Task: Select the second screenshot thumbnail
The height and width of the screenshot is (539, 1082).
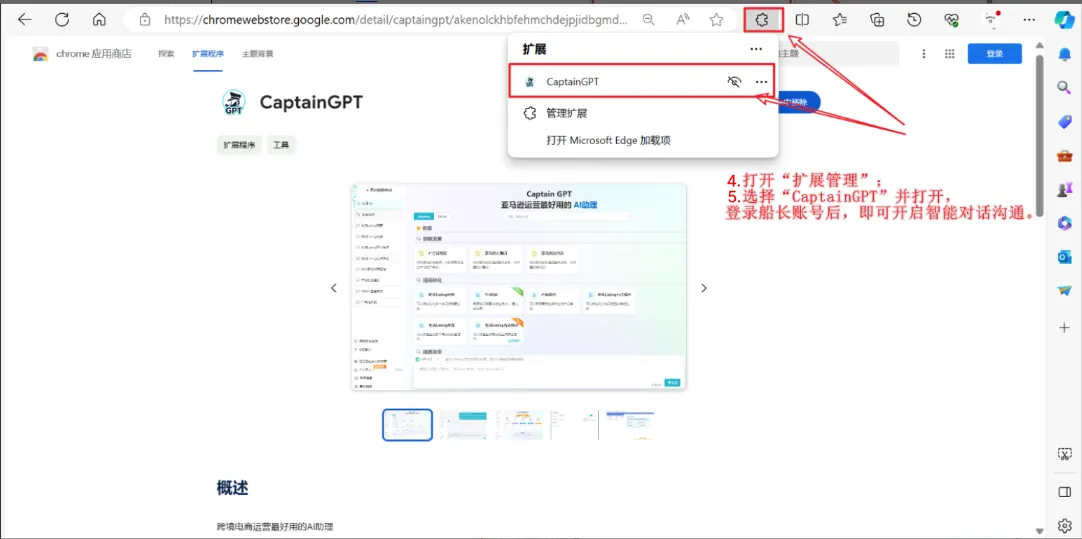Action: click(464, 425)
